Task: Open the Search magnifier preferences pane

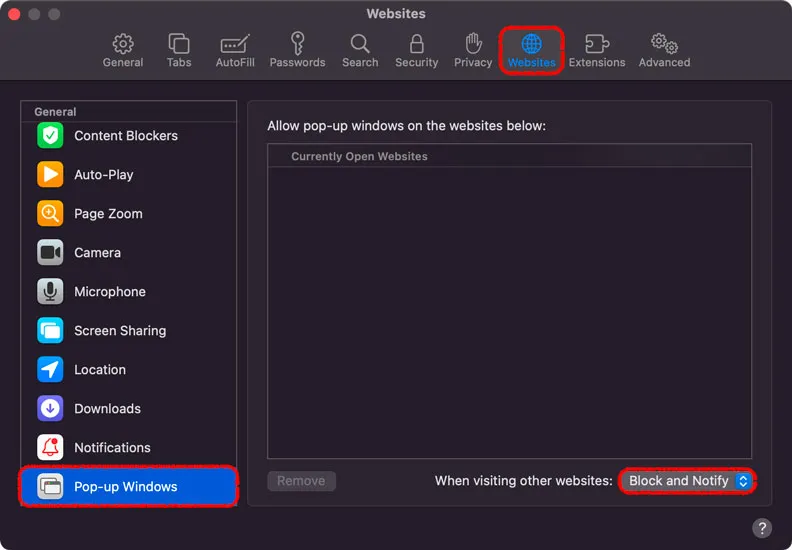Action: (x=360, y=51)
